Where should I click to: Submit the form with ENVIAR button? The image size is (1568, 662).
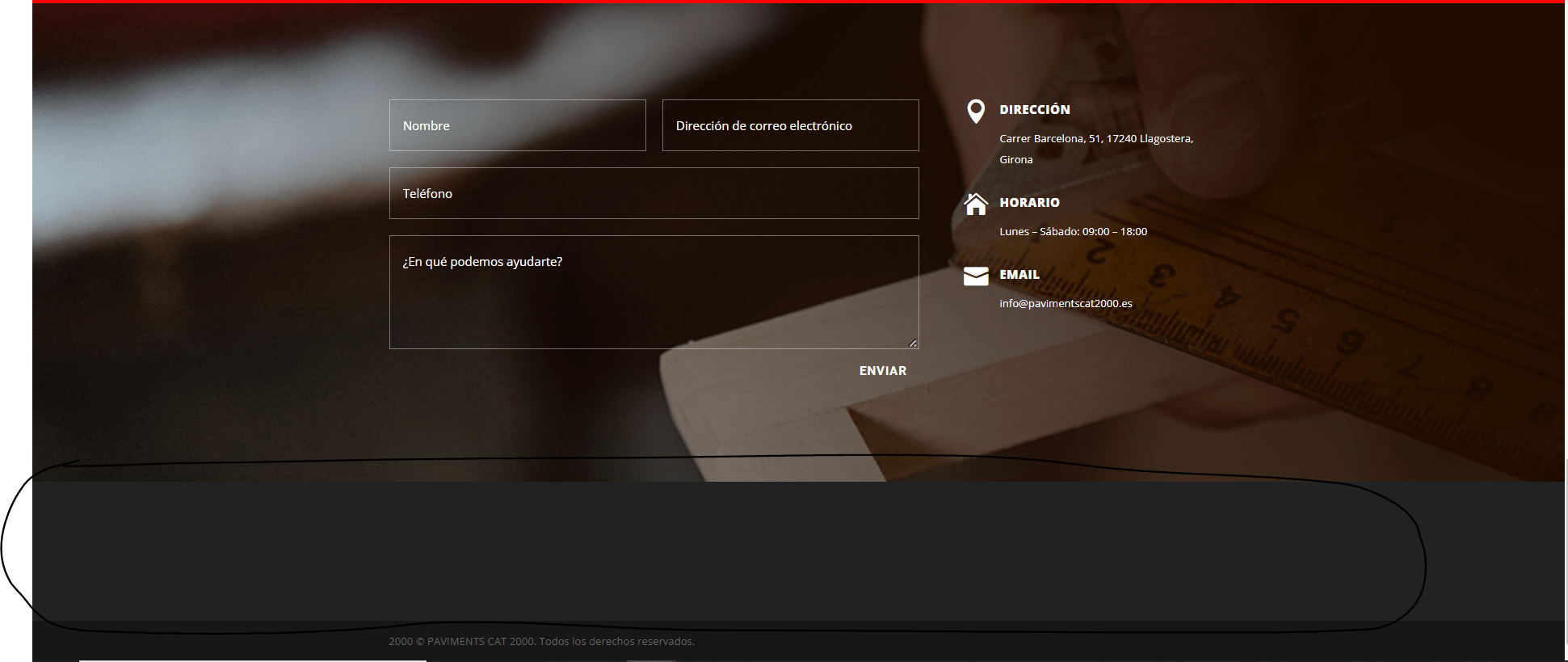click(x=882, y=370)
